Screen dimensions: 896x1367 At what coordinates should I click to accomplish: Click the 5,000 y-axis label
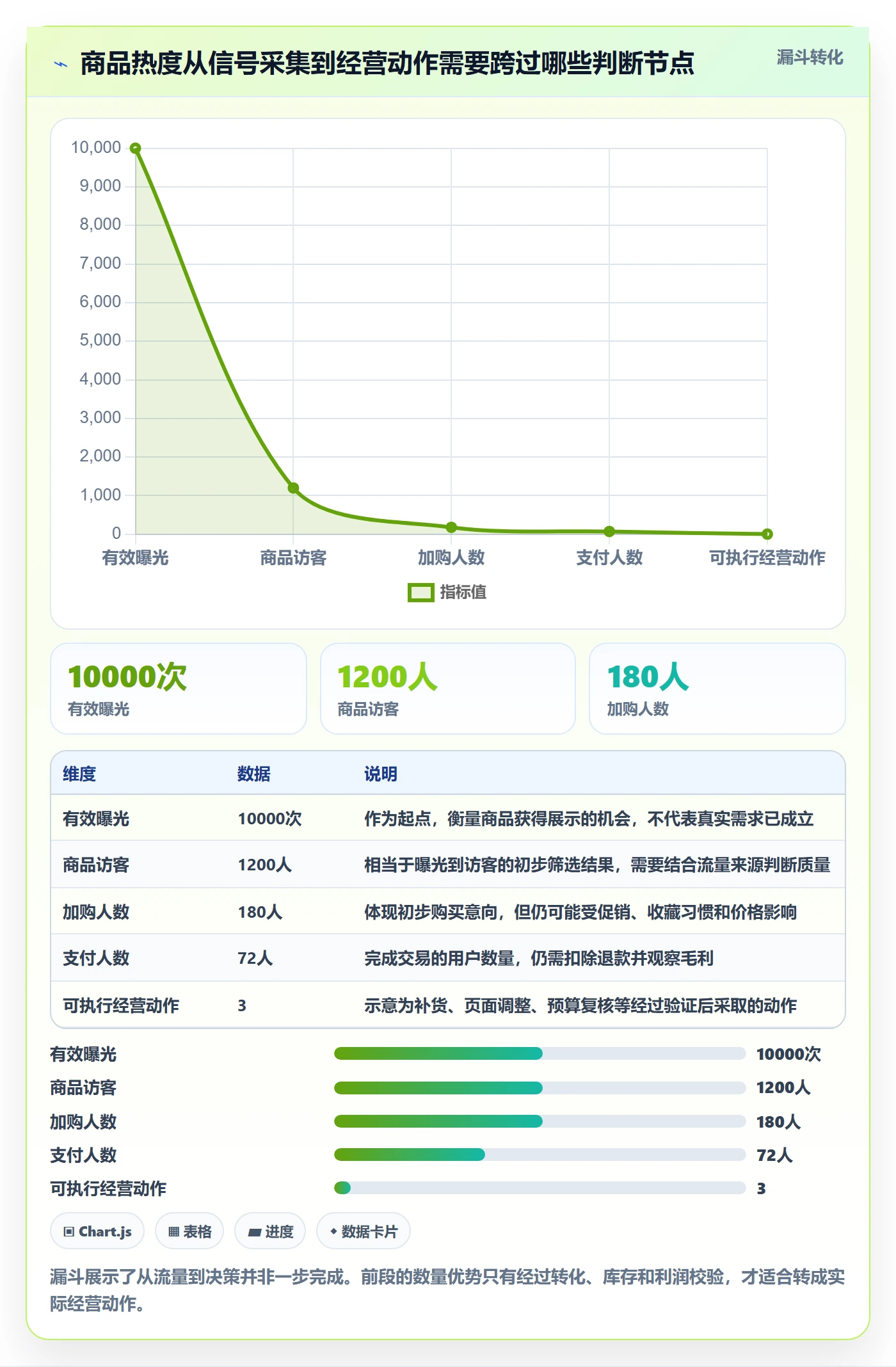(x=100, y=340)
